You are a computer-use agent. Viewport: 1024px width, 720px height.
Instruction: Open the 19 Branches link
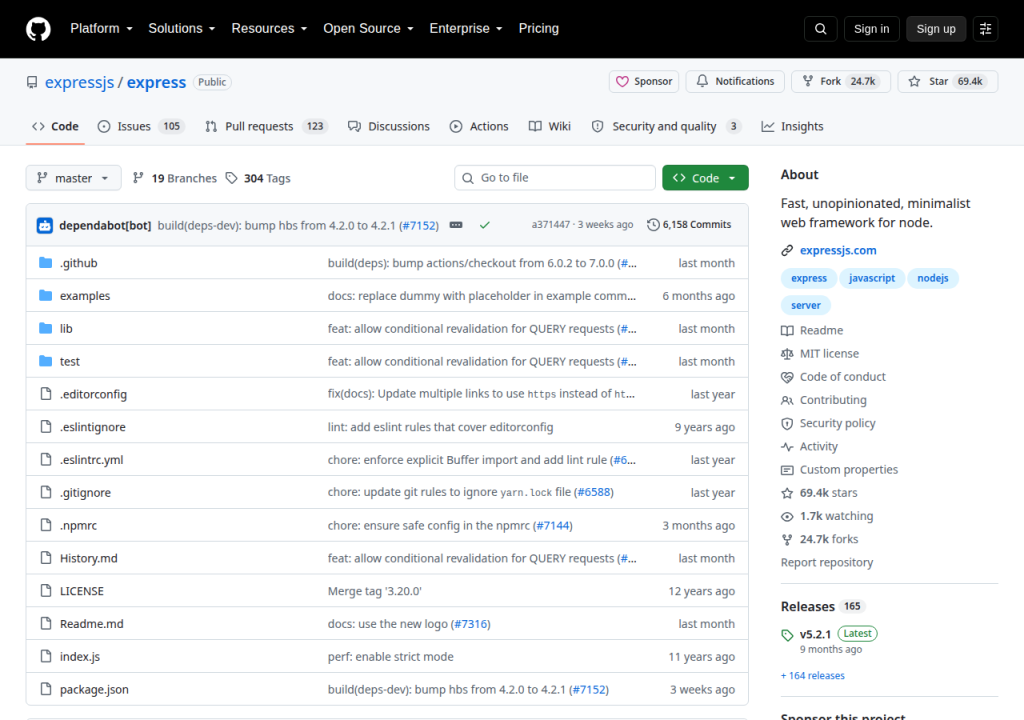[x=174, y=178]
